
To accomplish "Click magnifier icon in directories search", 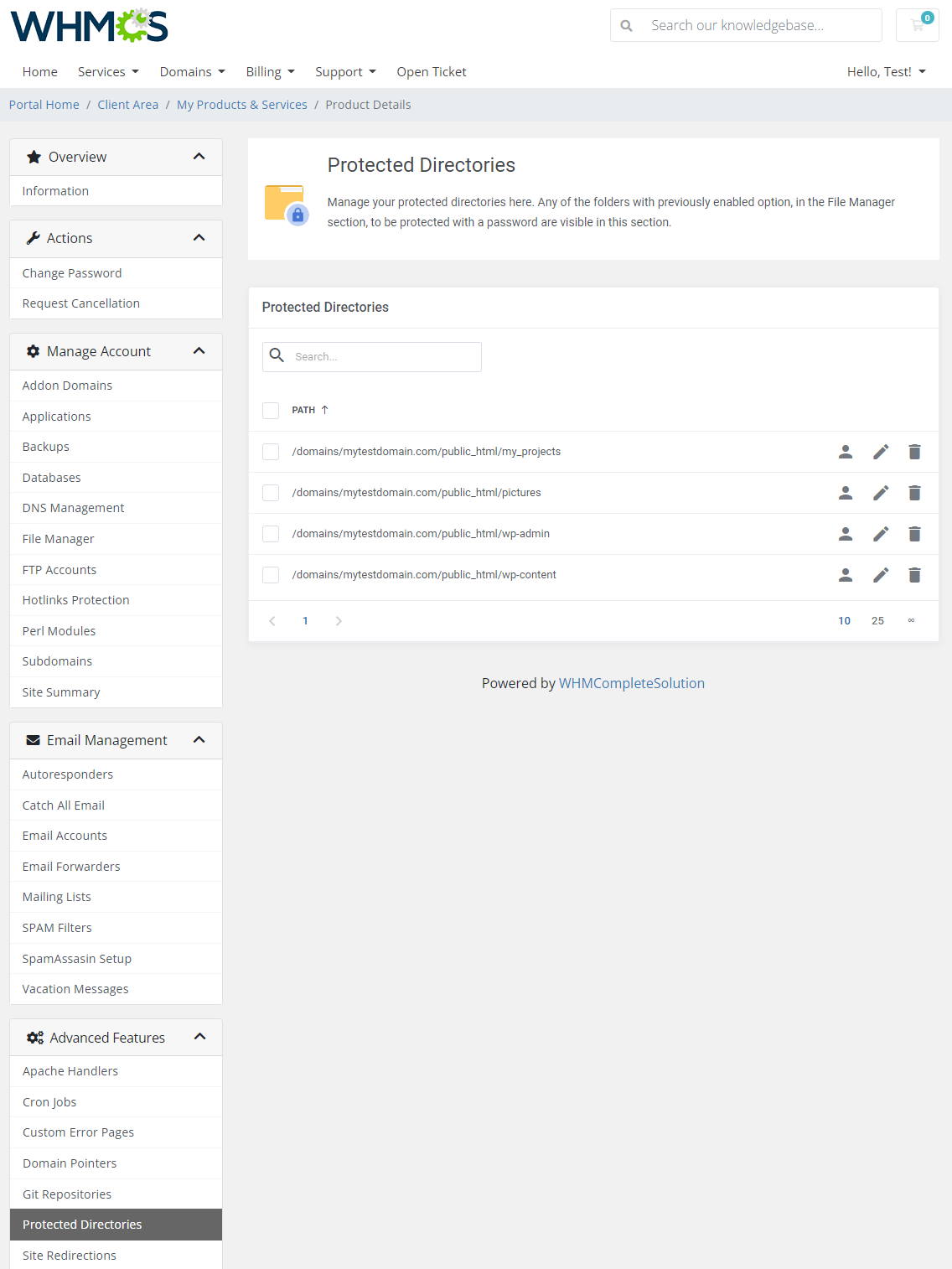I will pyautogui.click(x=277, y=356).
